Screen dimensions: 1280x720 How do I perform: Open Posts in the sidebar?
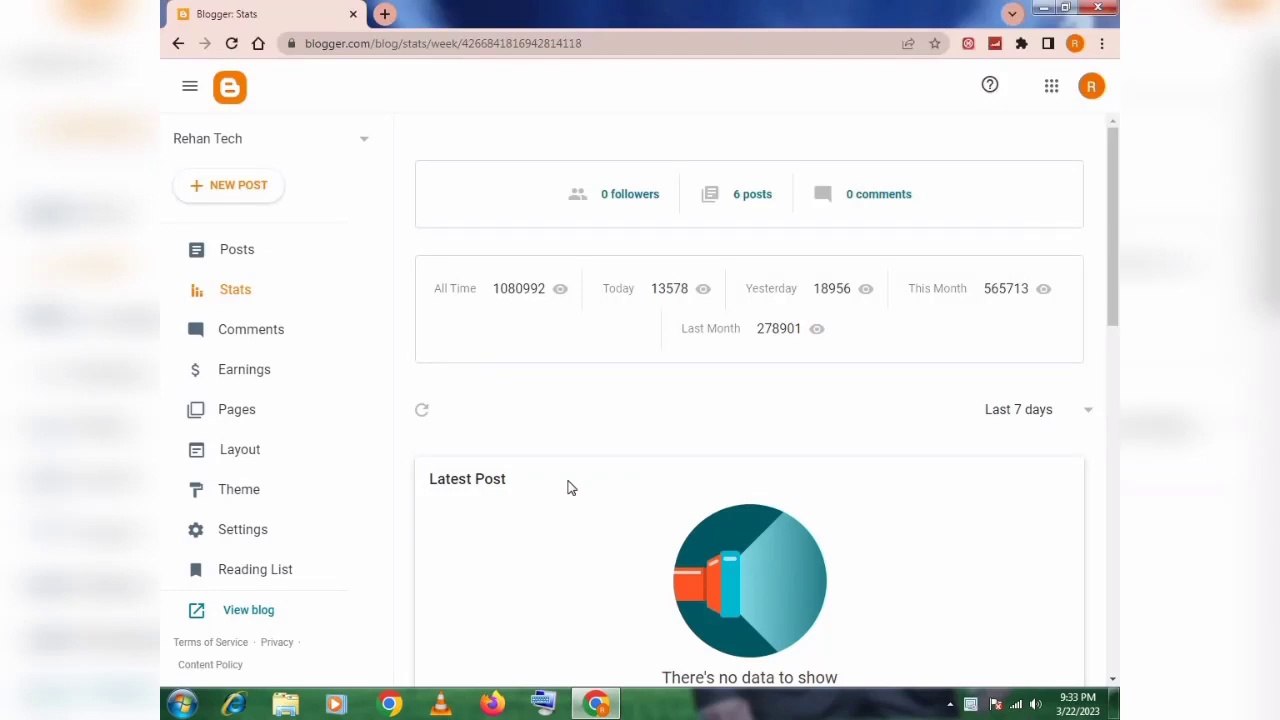click(x=237, y=249)
